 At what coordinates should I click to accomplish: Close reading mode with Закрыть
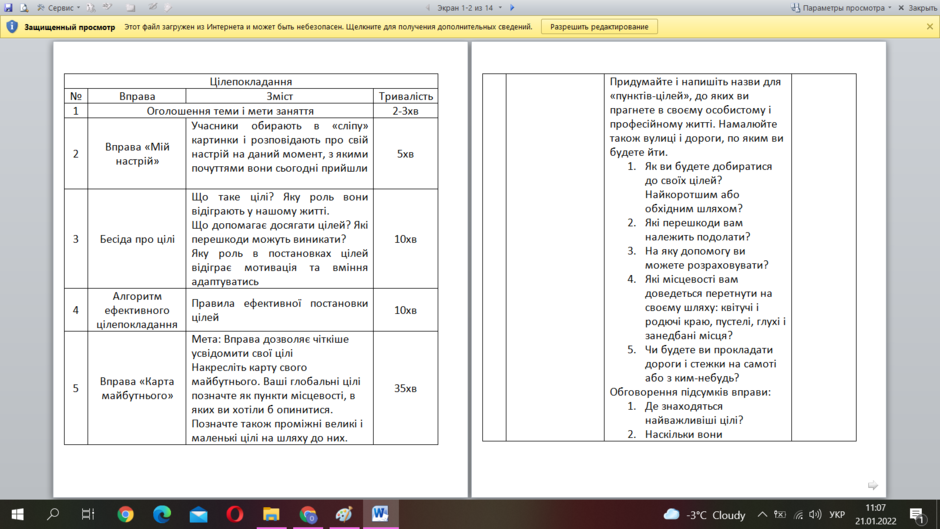tap(917, 8)
